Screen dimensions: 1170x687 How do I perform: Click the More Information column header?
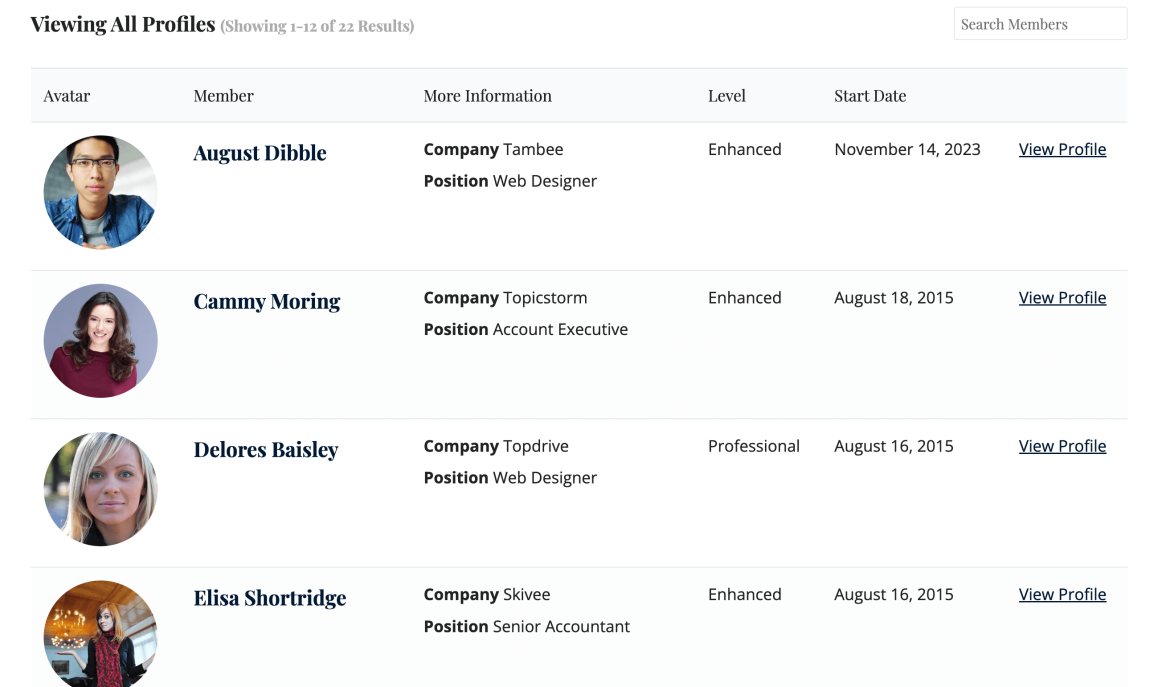(487, 95)
